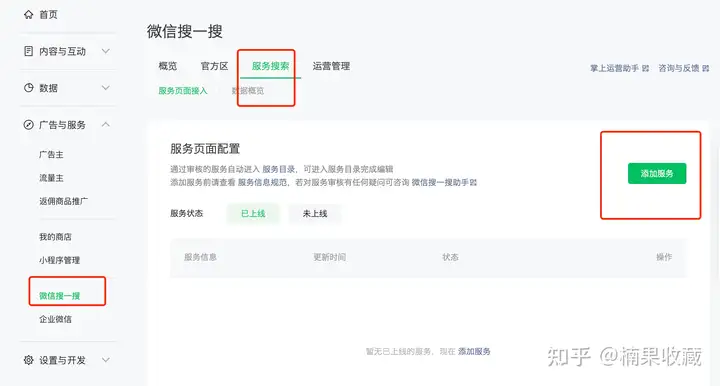
Task: Open 流量主 in the sidebar
Action: (x=51, y=178)
